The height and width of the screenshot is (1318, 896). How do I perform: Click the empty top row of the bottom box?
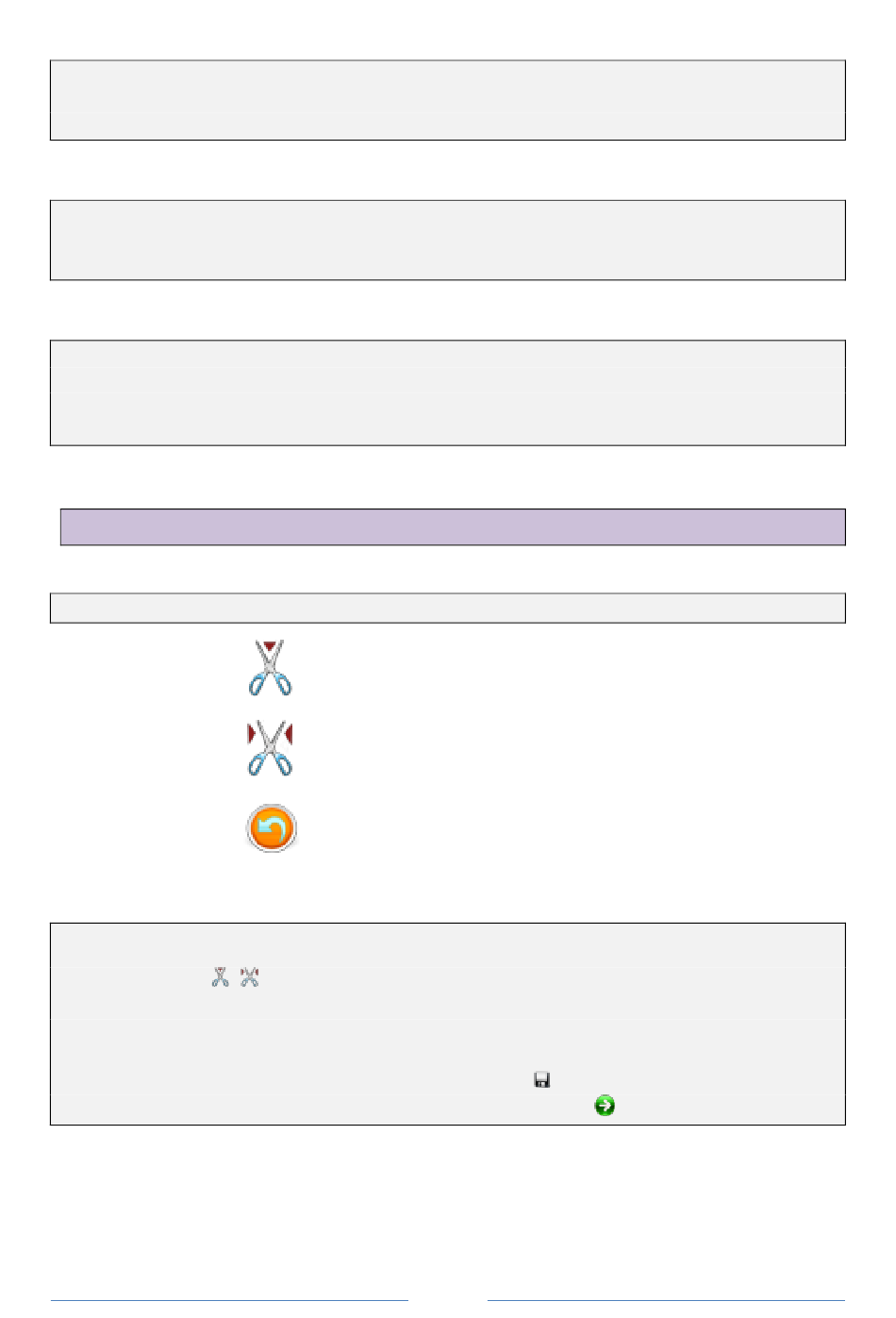click(447, 943)
